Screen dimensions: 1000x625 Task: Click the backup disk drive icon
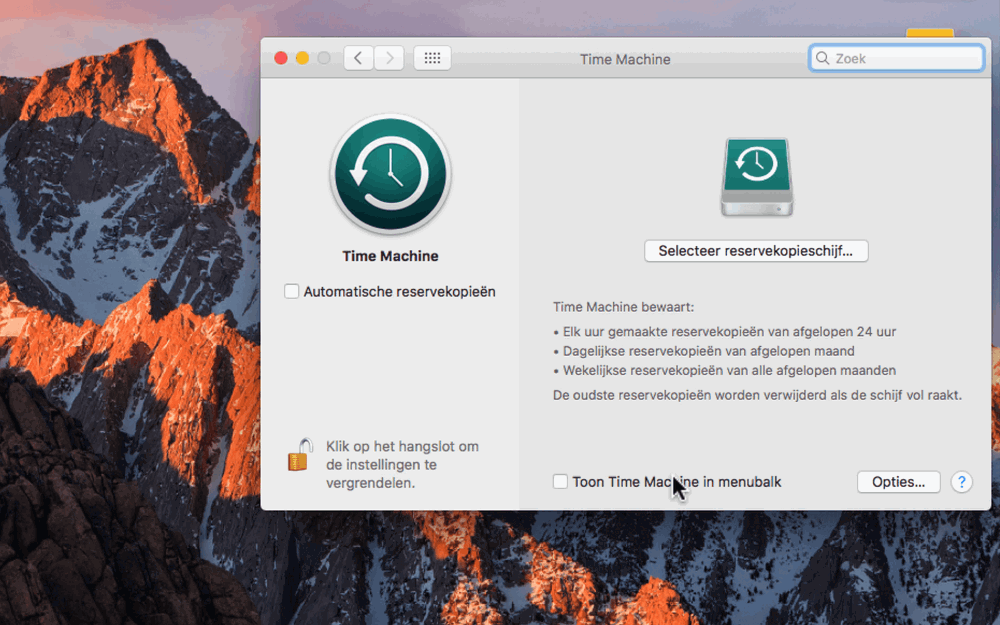(756, 177)
